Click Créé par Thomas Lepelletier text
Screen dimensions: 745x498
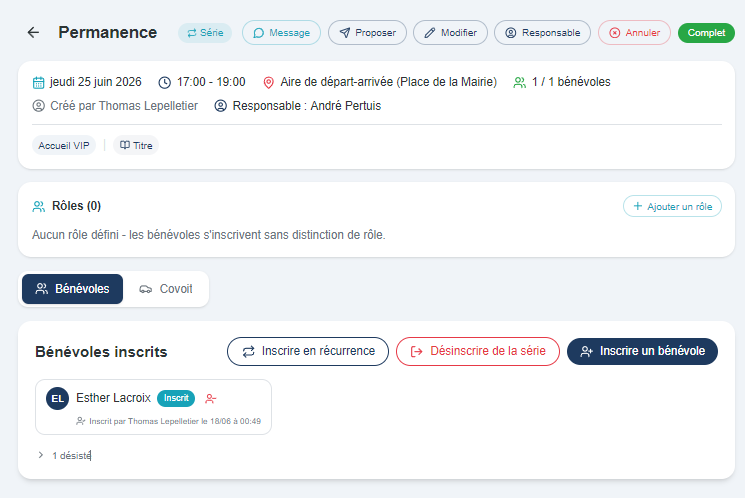(124, 105)
